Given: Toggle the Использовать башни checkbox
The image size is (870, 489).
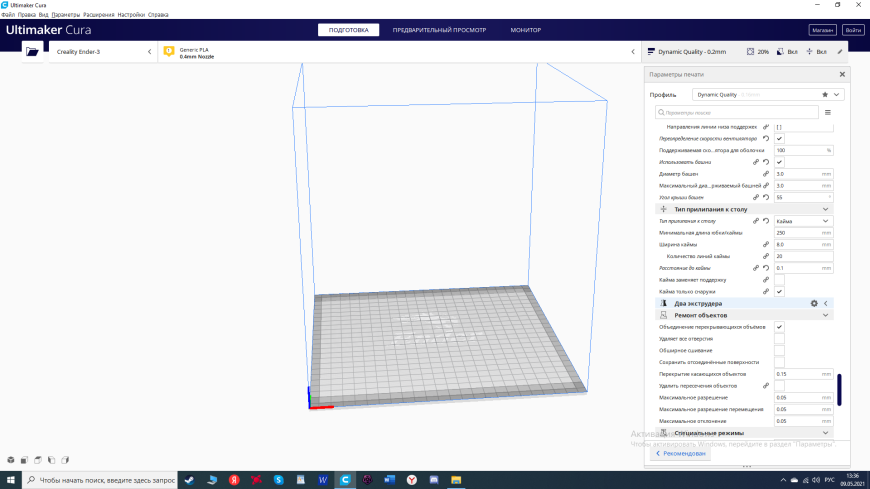Looking at the screenshot, I should pyautogui.click(x=780, y=162).
